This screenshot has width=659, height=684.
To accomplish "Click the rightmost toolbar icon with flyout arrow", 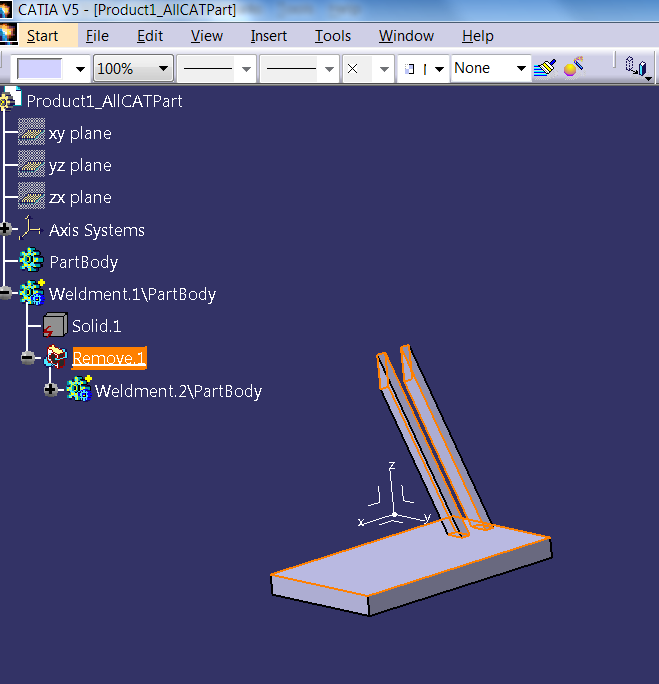I will click(637, 68).
